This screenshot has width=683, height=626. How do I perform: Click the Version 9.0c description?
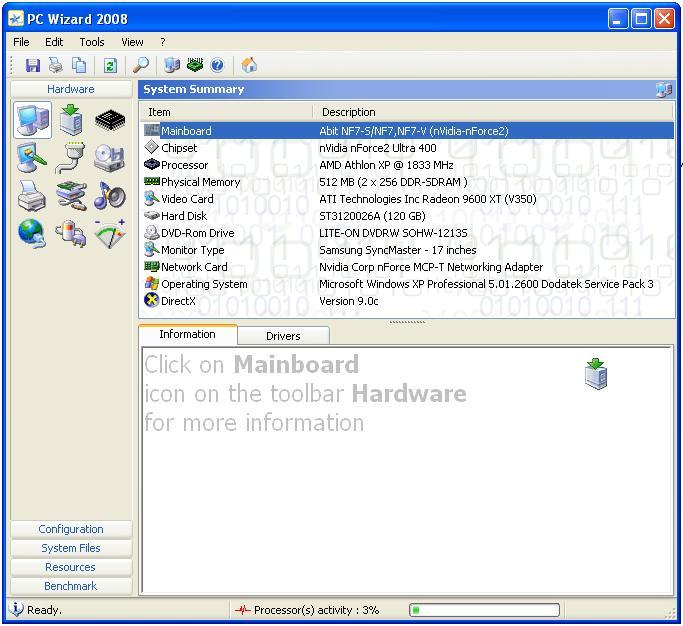click(348, 301)
